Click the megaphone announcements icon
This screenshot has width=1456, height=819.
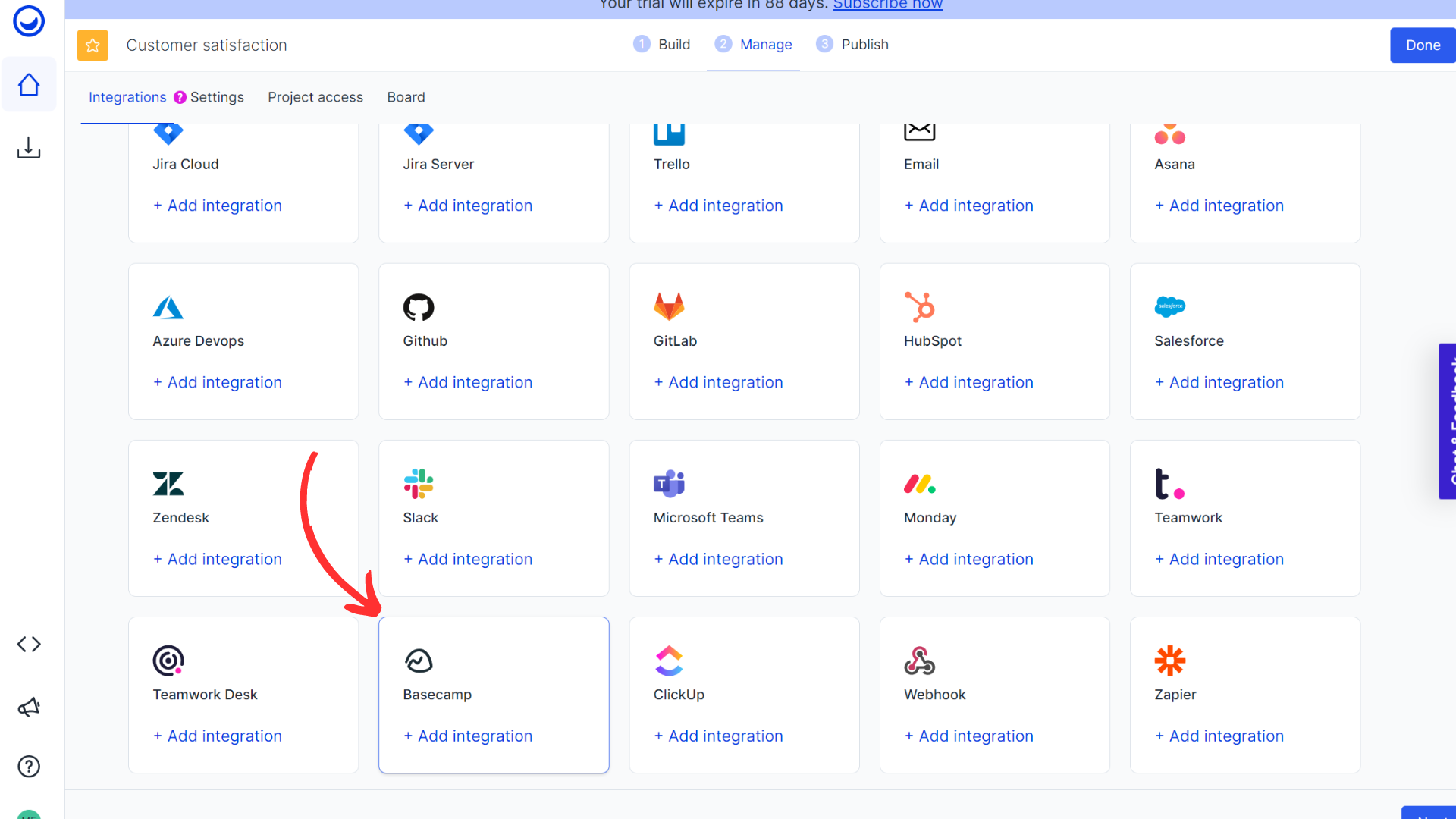(29, 708)
